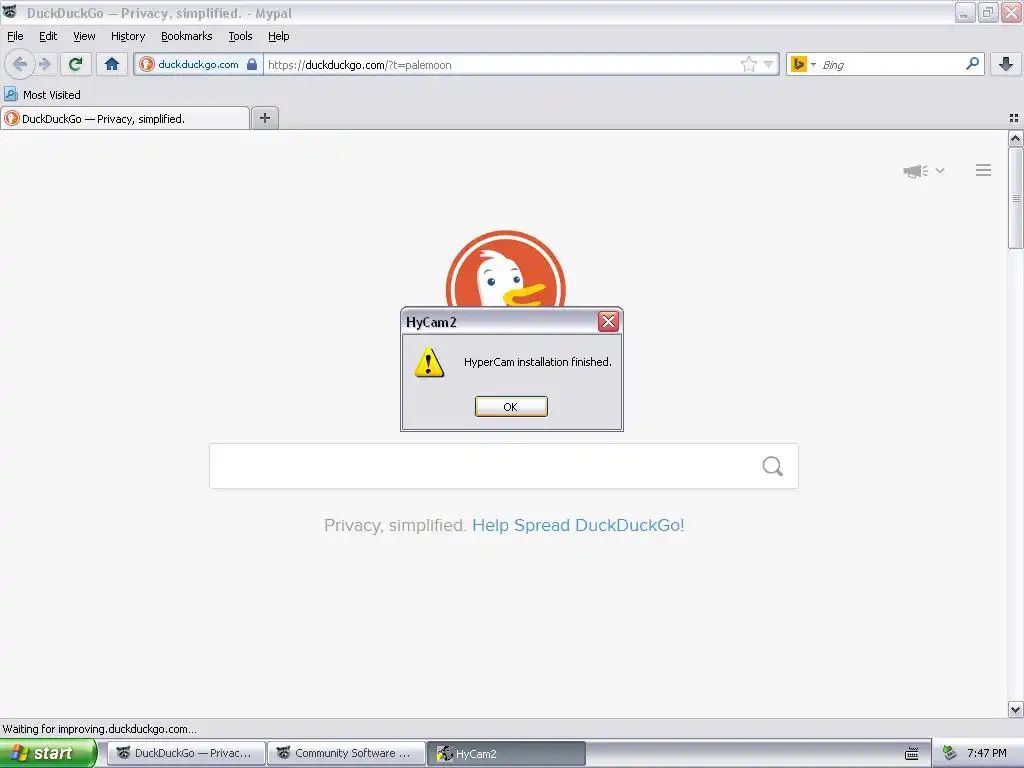Click the Forward arrow button
The image size is (1024, 768).
pyautogui.click(x=45, y=64)
